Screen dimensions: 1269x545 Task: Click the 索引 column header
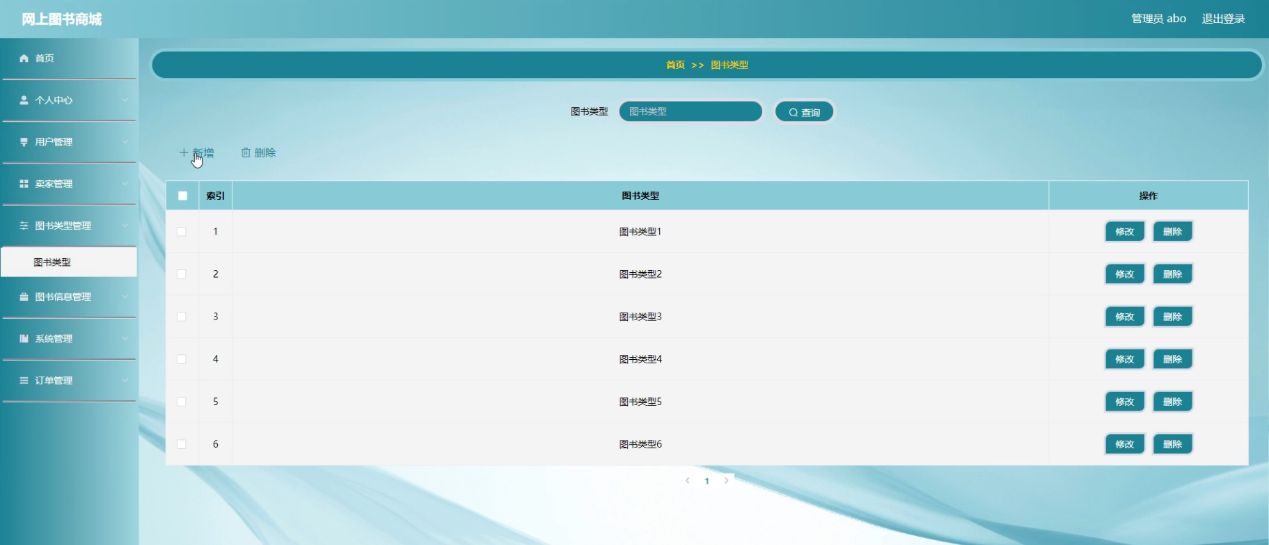pyautogui.click(x=215, y=196)
